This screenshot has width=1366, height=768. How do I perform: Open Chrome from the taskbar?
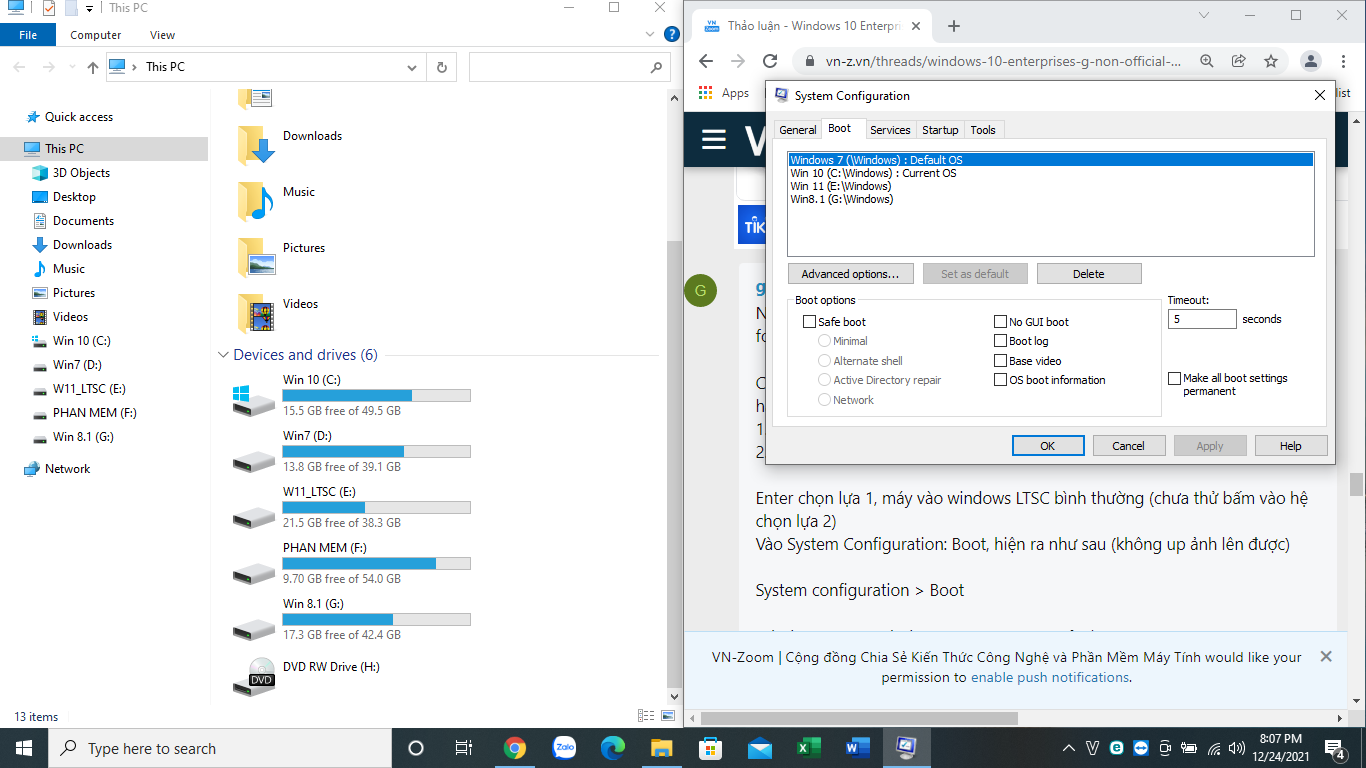[515, 748]
